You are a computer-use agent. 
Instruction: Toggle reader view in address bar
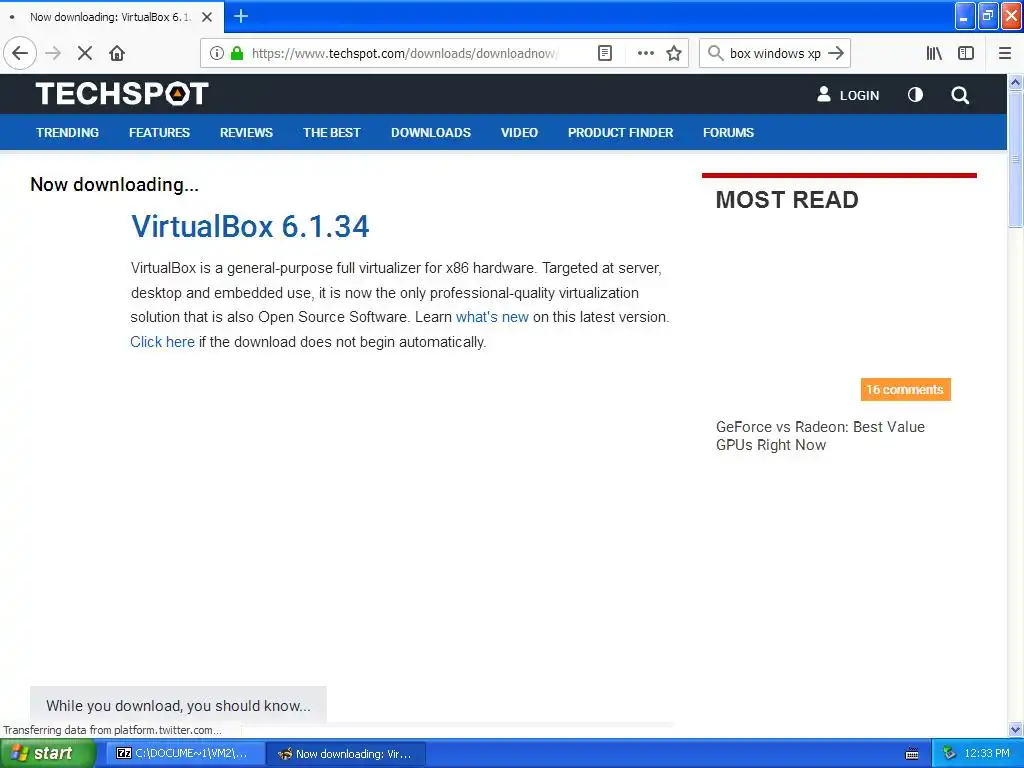coord(605,53)
